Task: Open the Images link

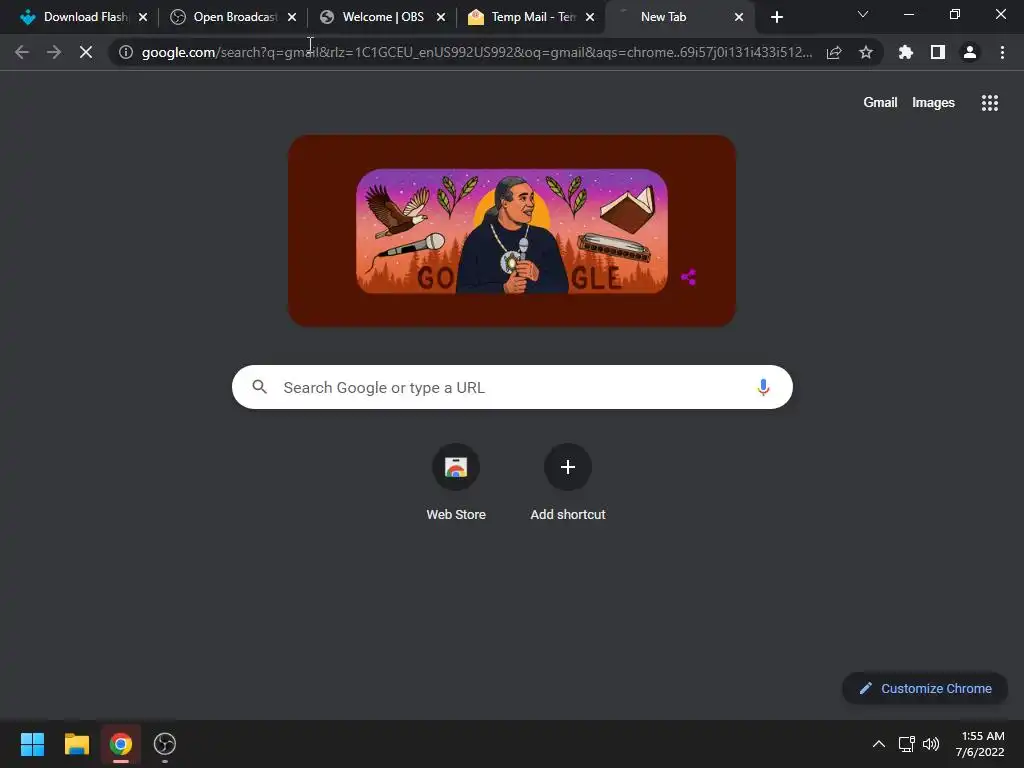Action: tap(933, 103)
